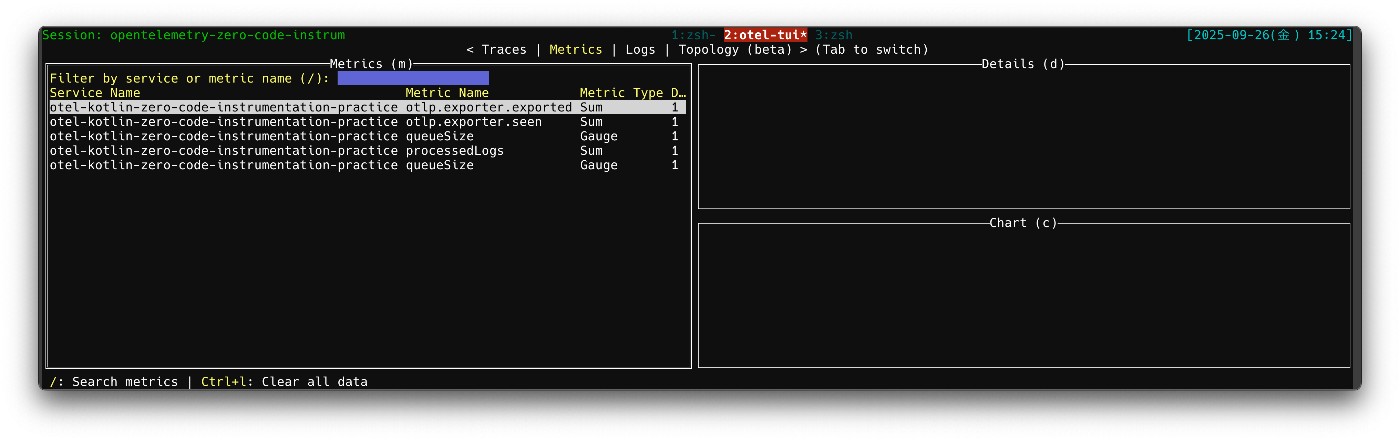Open the Topology (beta) tab
Viewport: 1400px width, 441px height.
click(736, 49)
